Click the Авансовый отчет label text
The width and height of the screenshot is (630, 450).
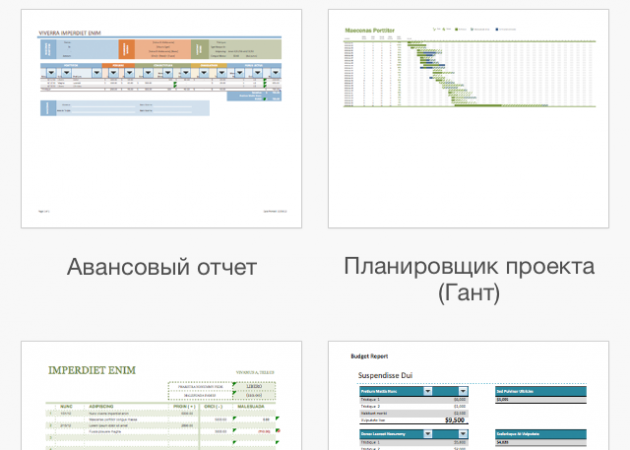click(161, 267)
